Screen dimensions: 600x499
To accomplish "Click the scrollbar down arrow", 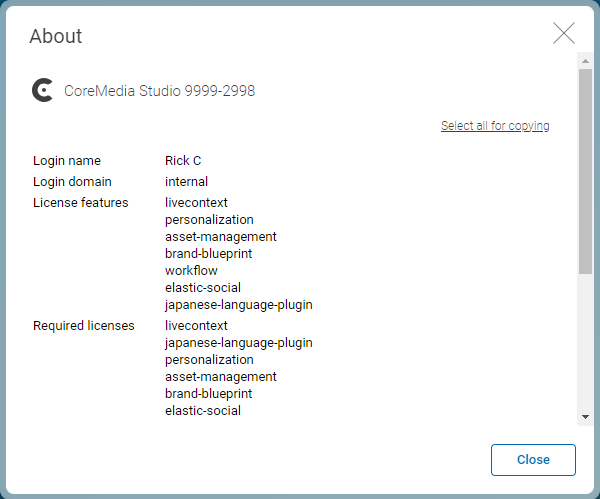I will click(x=585, y=416).
